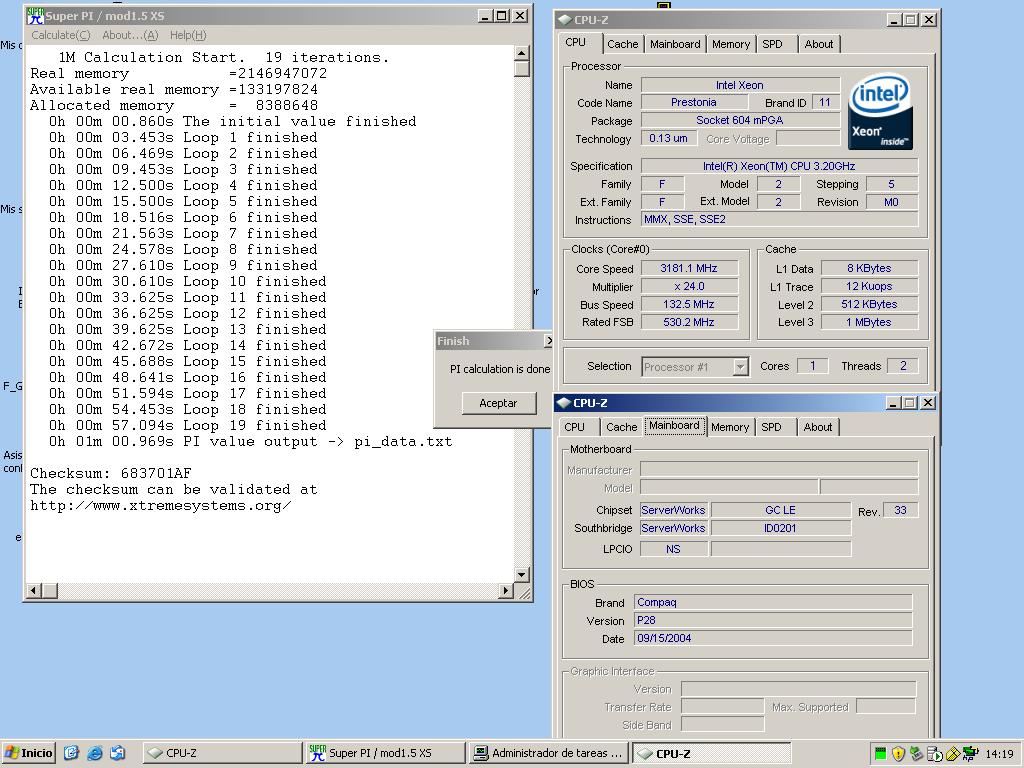The width and height of the screenshot is (1024, 768).
Task: Open the Inicio start menu
Action: coord(28,753)
